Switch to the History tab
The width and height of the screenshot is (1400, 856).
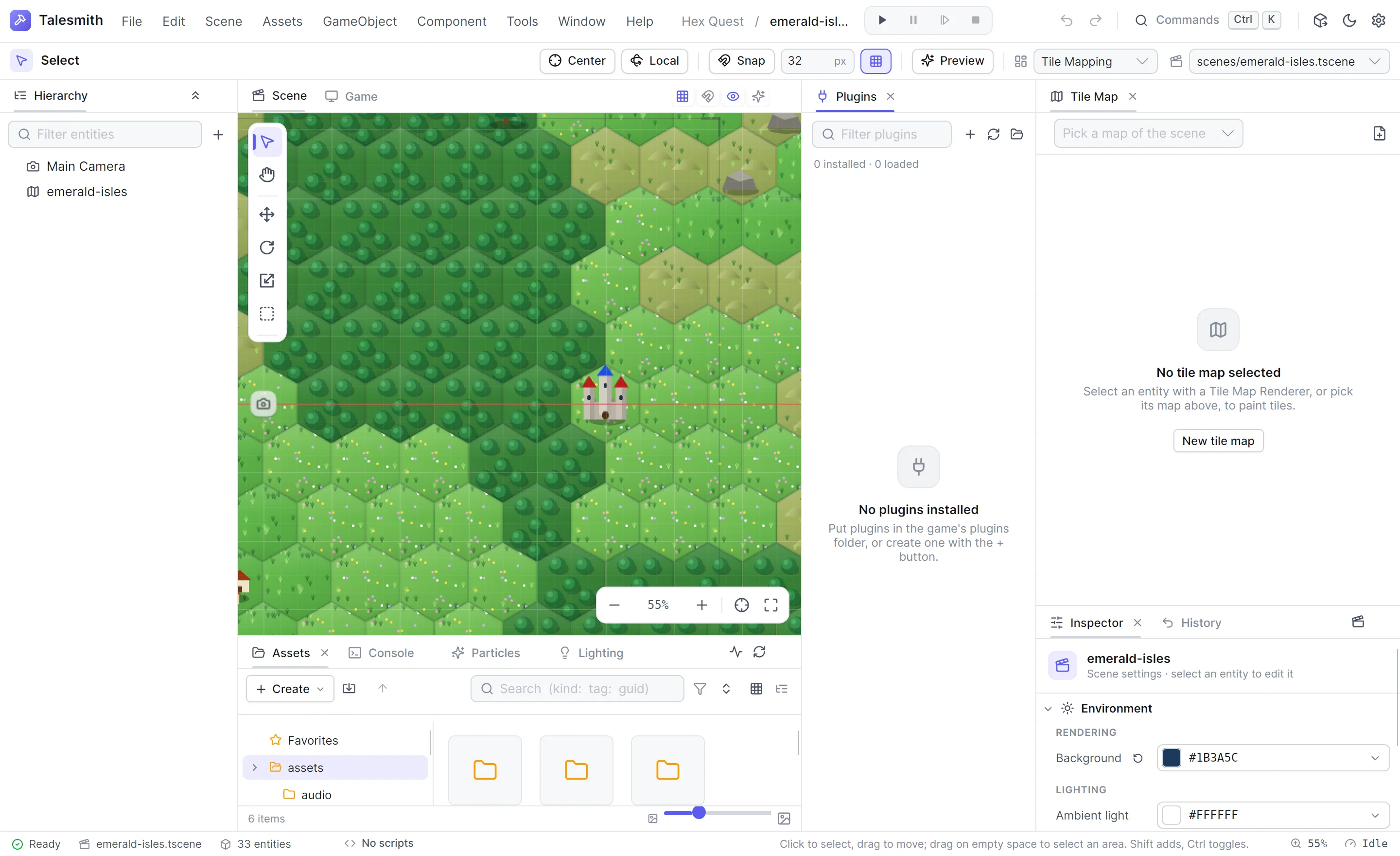[1191, 623]
